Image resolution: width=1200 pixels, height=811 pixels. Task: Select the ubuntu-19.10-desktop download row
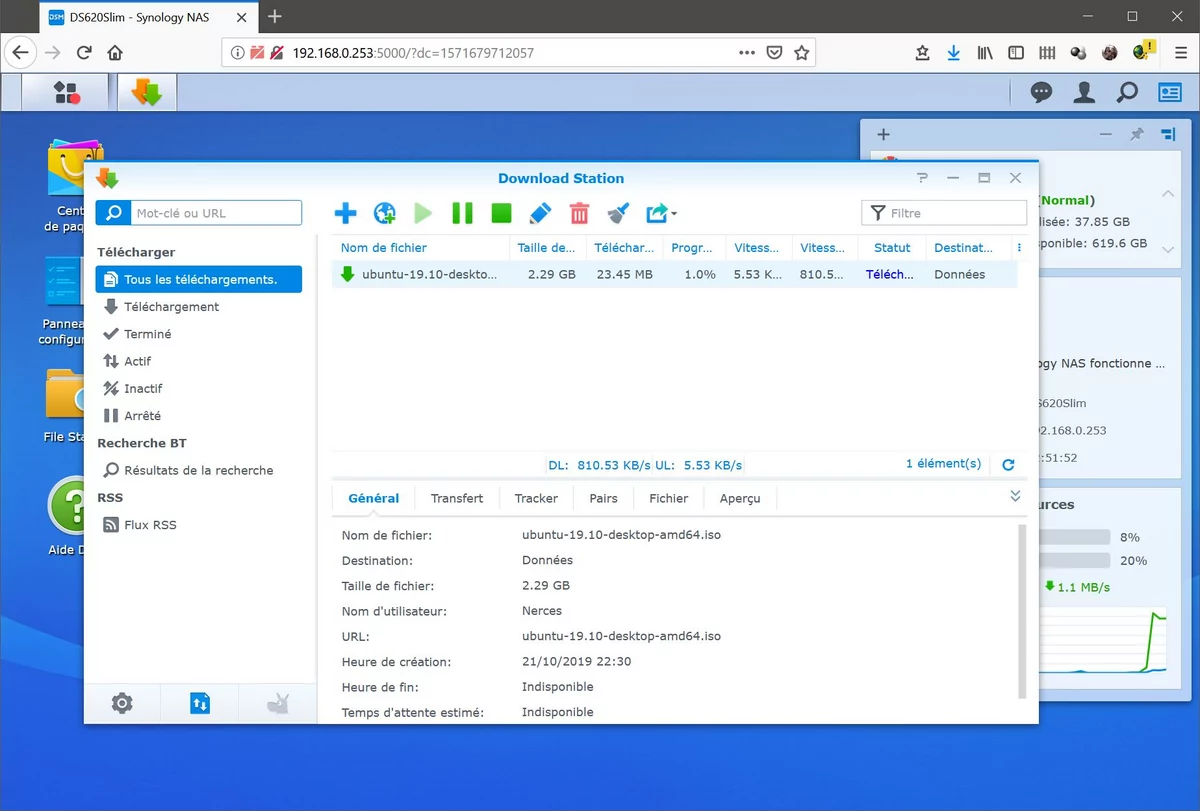pos(674,274)
